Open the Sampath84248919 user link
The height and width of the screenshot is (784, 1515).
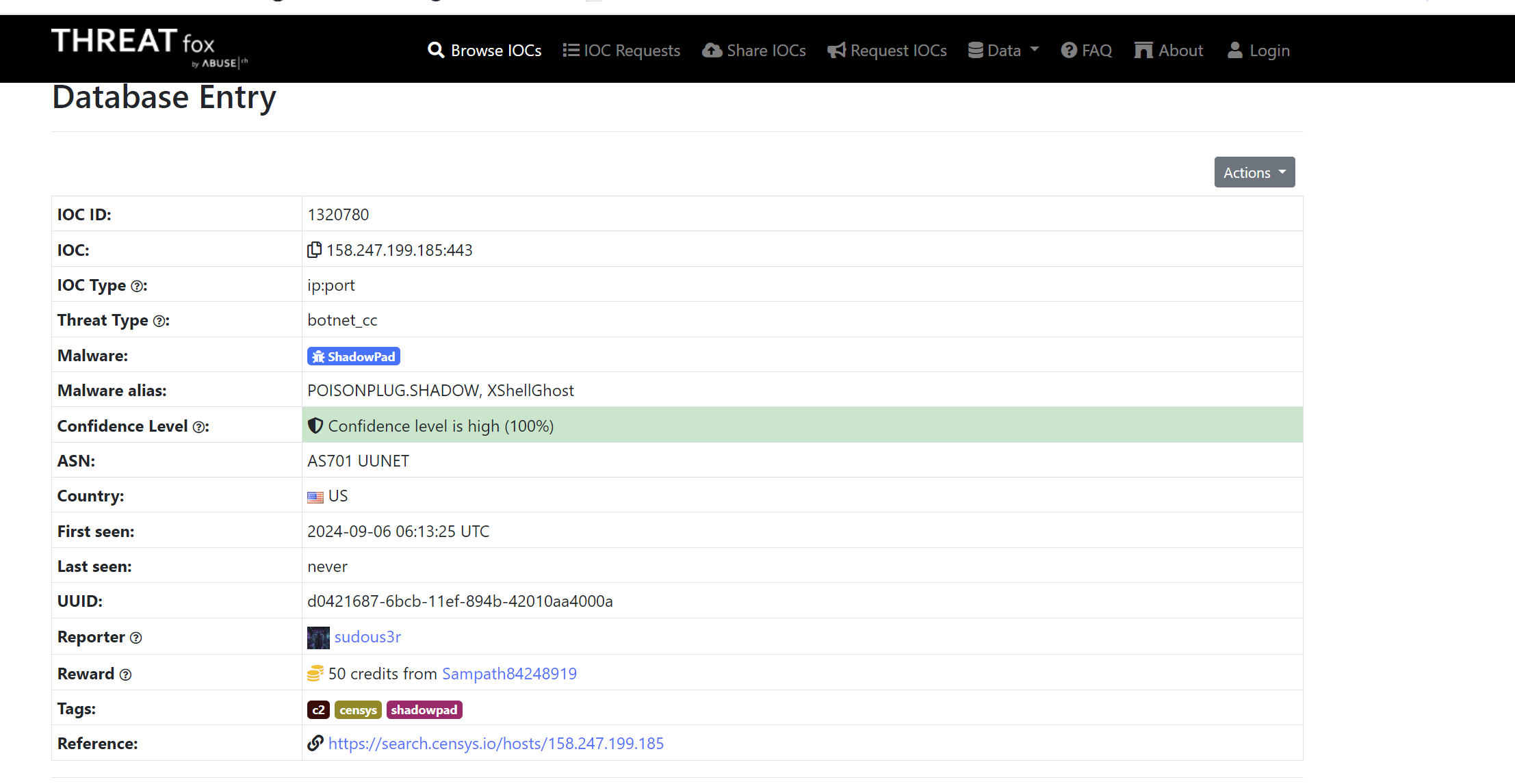(x=509, y=674)
